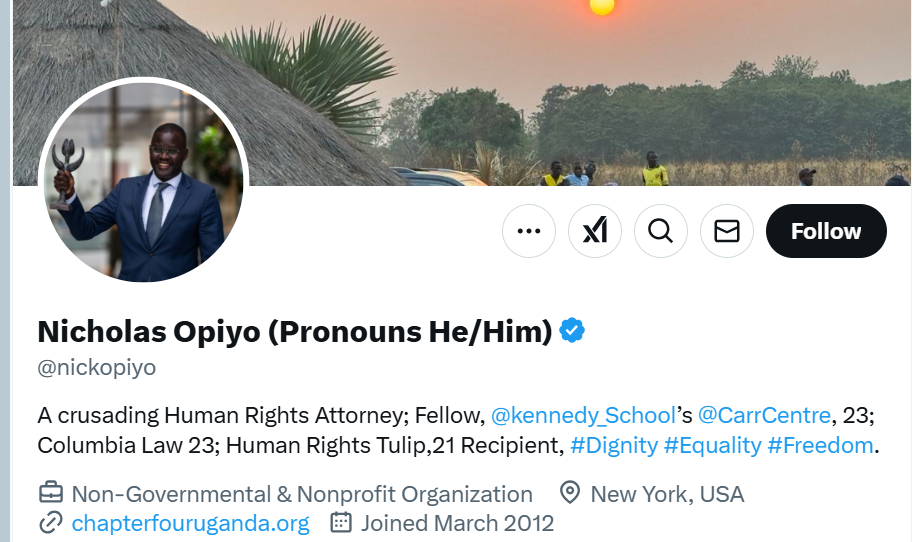The height and width of the screenshot is (542, 916).
Task: Click the calendar joined-date icon
Action: (341, 522)
